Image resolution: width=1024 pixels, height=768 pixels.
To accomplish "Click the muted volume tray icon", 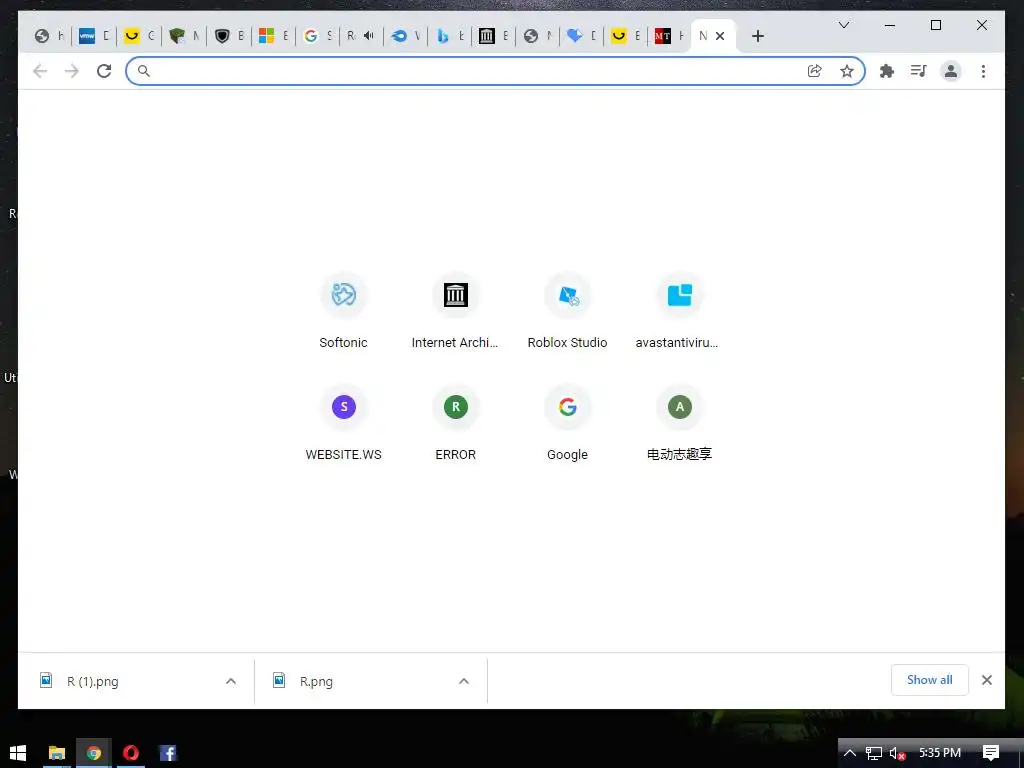I will point(898,753).
